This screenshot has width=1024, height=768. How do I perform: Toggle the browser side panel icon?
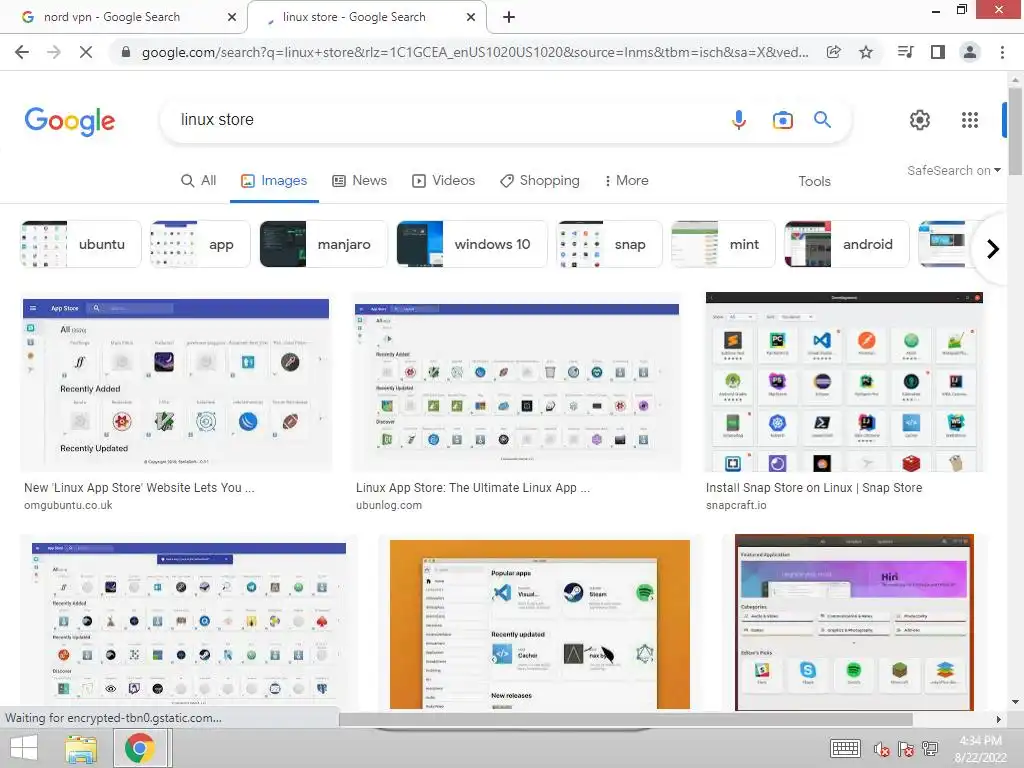tap(938, 52)
